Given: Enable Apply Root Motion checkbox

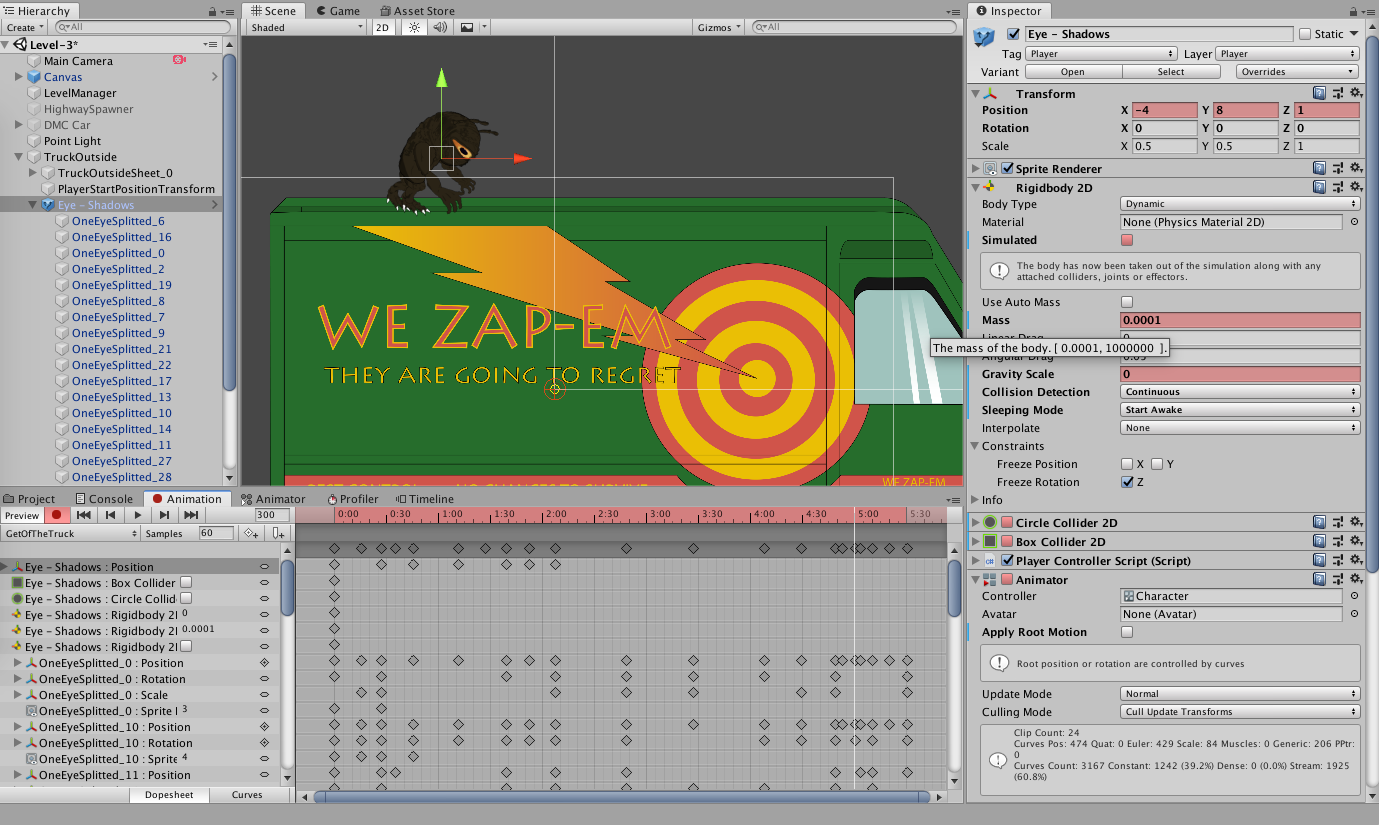Looking at the screenshot, I should tap(1127, 632).
